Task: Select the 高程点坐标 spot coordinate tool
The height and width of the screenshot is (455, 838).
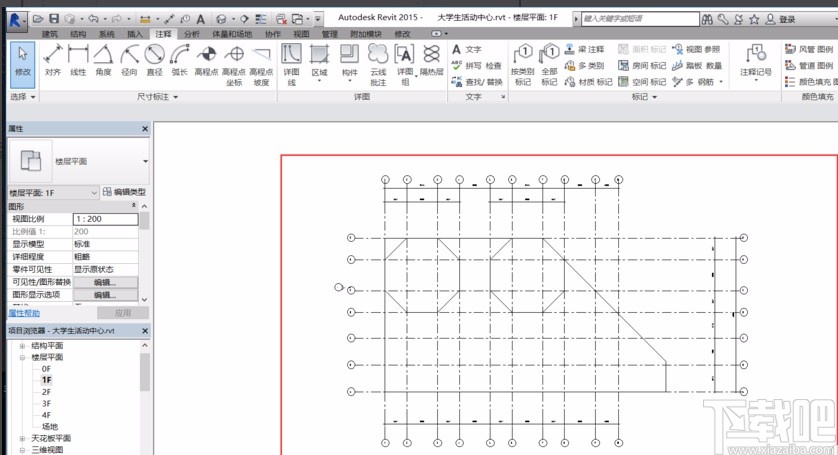Action: point(234,65)
